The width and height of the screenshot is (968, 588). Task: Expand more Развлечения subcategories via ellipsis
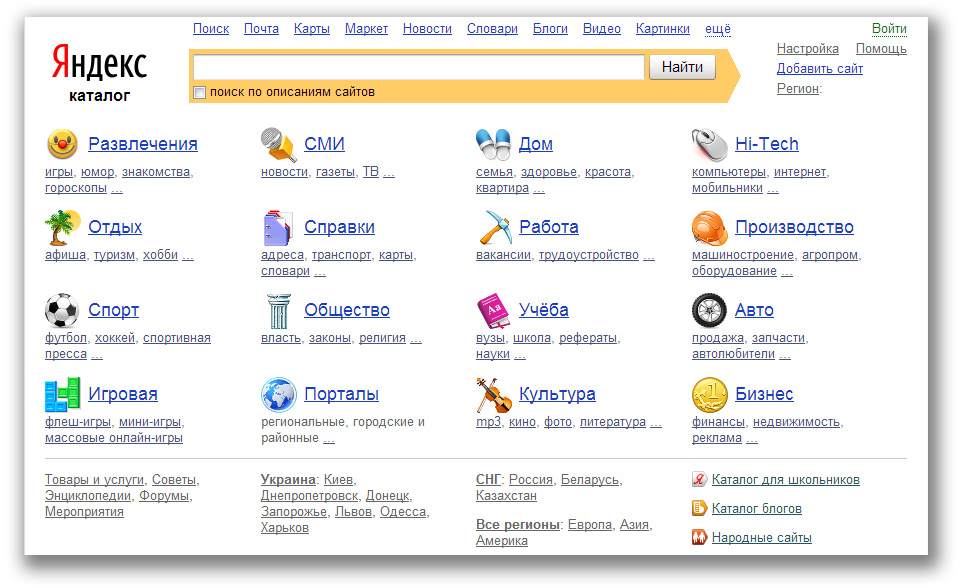[117, 188]
